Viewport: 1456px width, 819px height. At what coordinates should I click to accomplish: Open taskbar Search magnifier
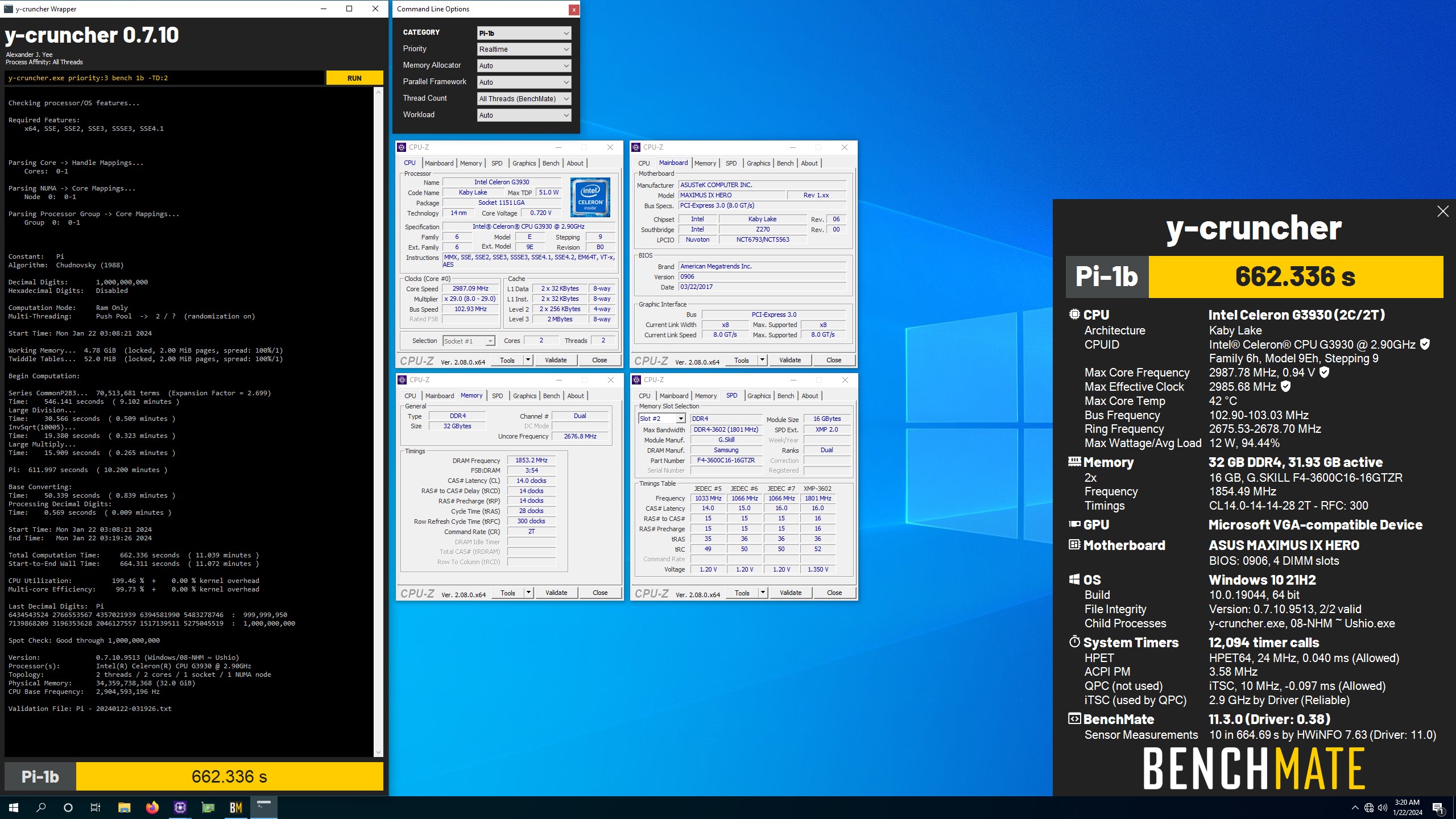[x=41, y=807]
